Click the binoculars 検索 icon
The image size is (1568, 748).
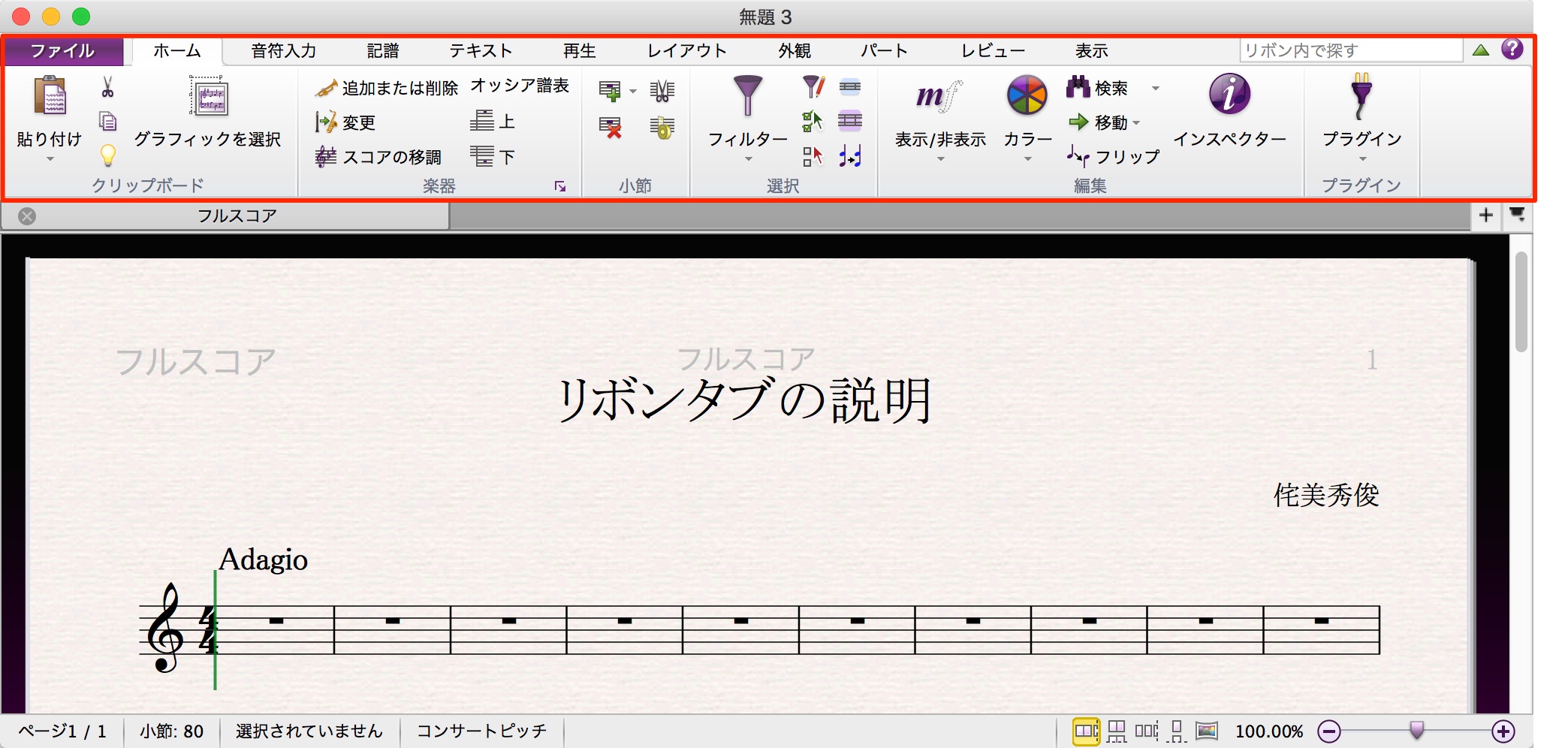point(1078,87)
